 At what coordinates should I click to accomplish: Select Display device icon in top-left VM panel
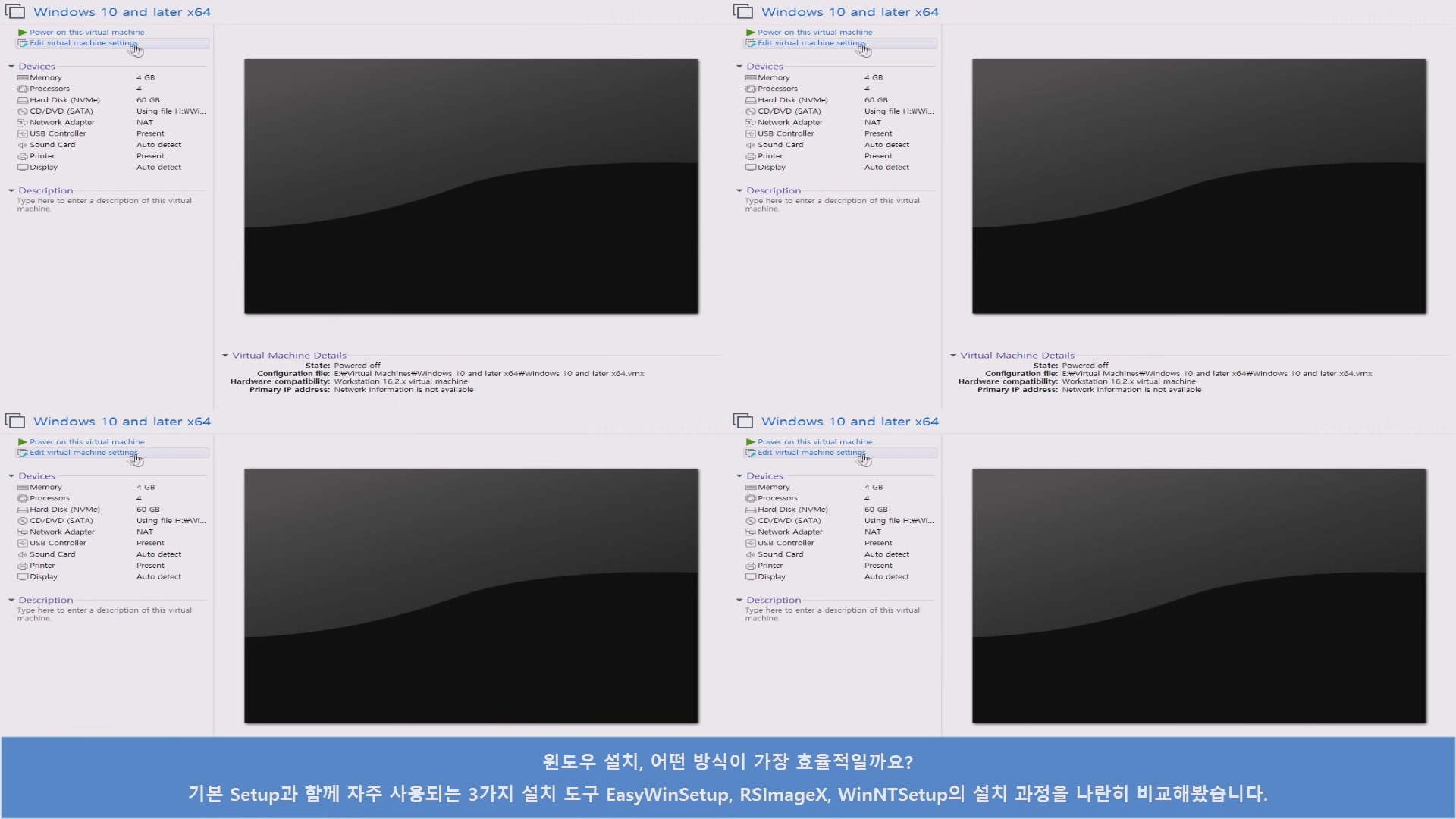23,167
